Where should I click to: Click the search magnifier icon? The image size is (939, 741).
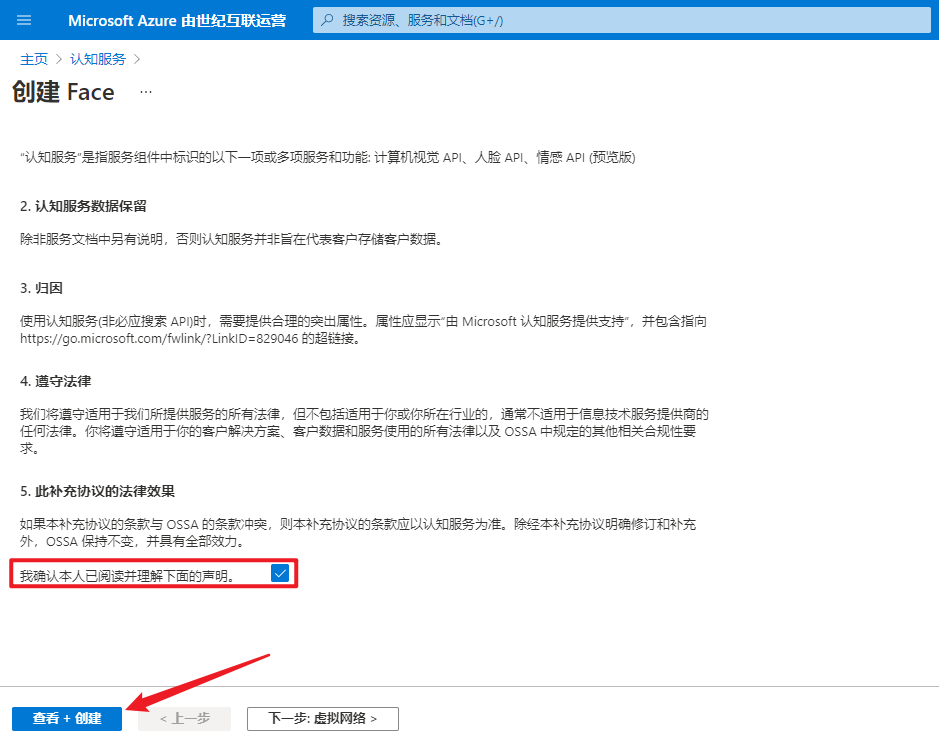[x=327, y=20]
